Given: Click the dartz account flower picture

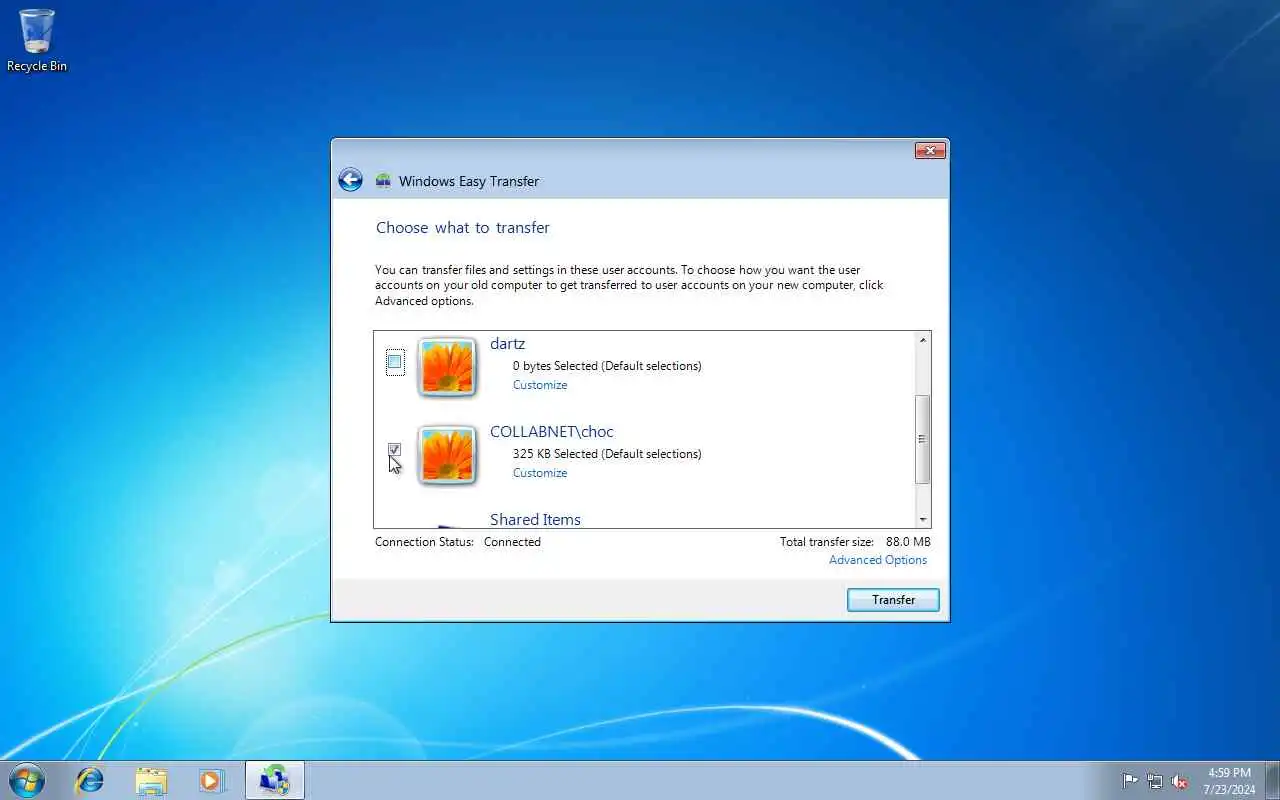Looking at the screenshot, I should (447, 367).
